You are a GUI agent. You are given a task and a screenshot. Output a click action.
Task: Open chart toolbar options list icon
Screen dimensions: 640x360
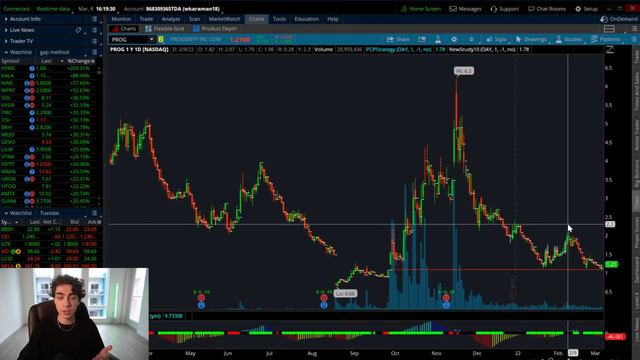pyautogui.click(x=634, y=39)
